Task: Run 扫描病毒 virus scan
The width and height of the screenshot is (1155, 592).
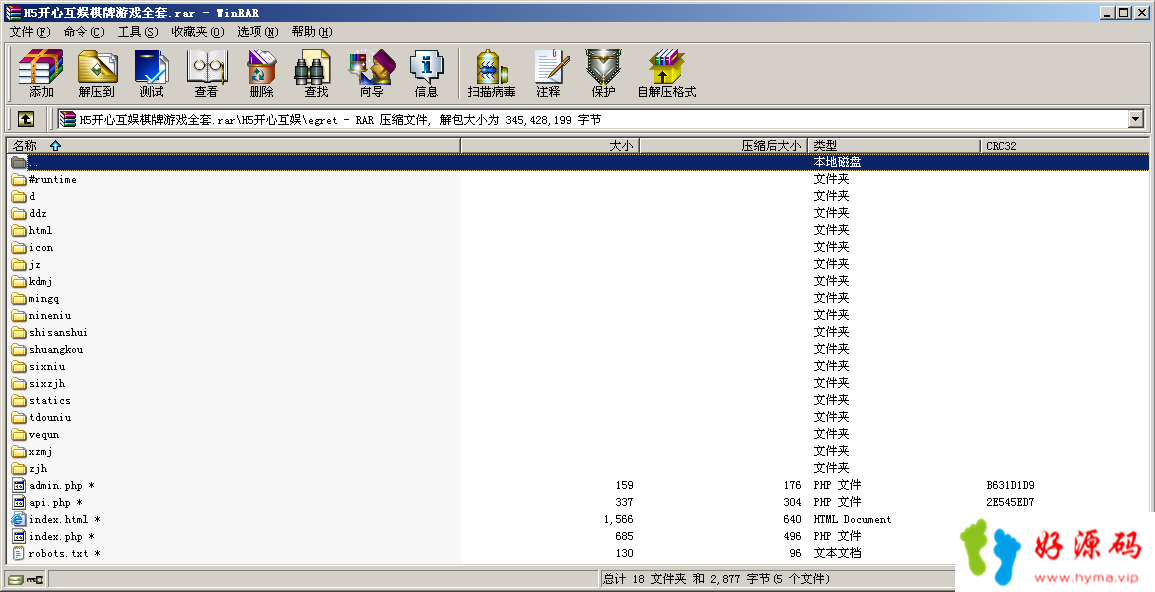Action: (491, 73)
